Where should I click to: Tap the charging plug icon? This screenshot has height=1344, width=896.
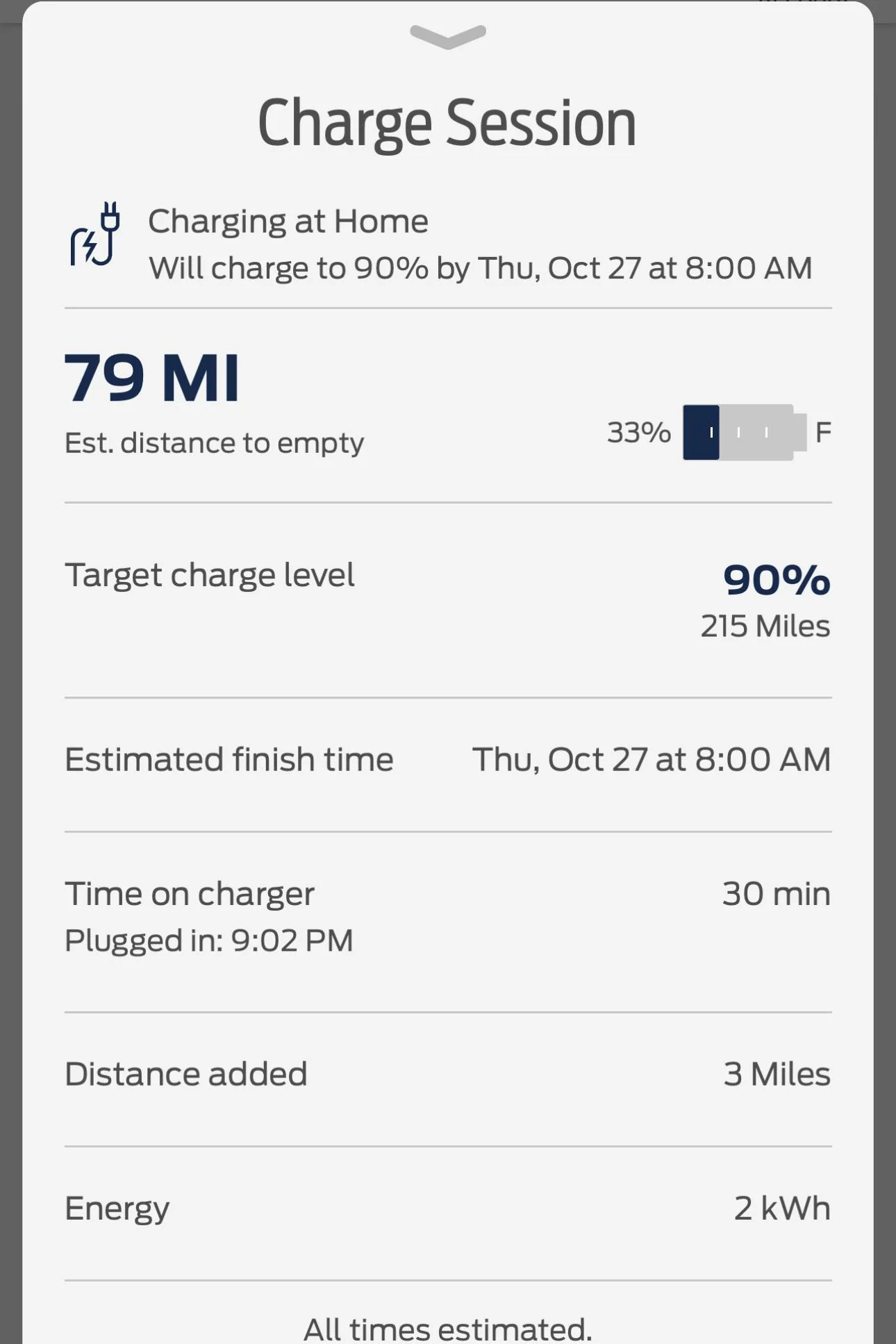(96, 234)
